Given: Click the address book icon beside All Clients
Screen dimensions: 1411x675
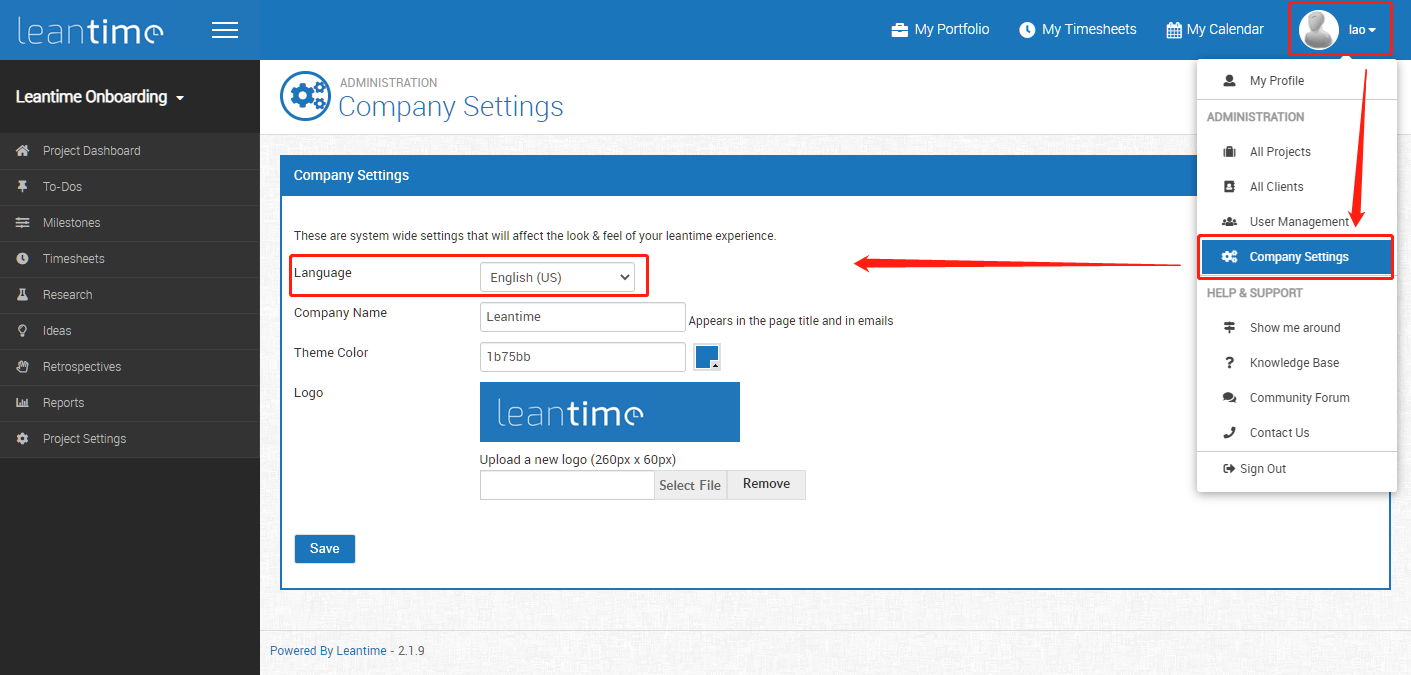Looking at the screenshot, I should [1229, 187].
